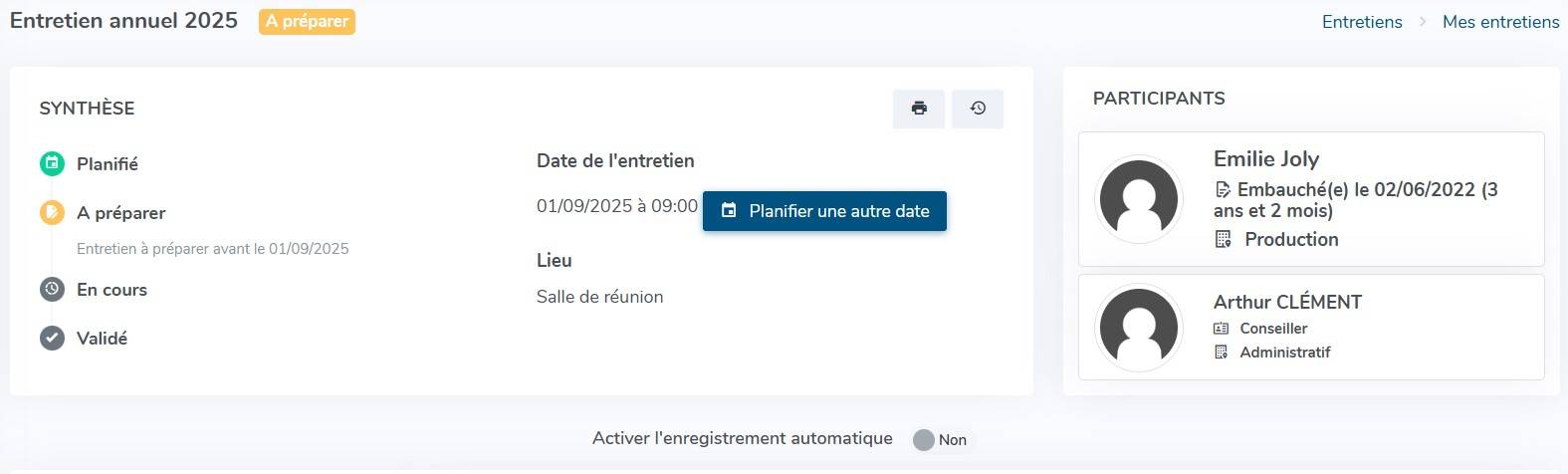Viewport: 1568px width, 474px height.
Task: Click the breadcrumb chevron separator
Action: pyautogui.click(x=1423, y=22)
